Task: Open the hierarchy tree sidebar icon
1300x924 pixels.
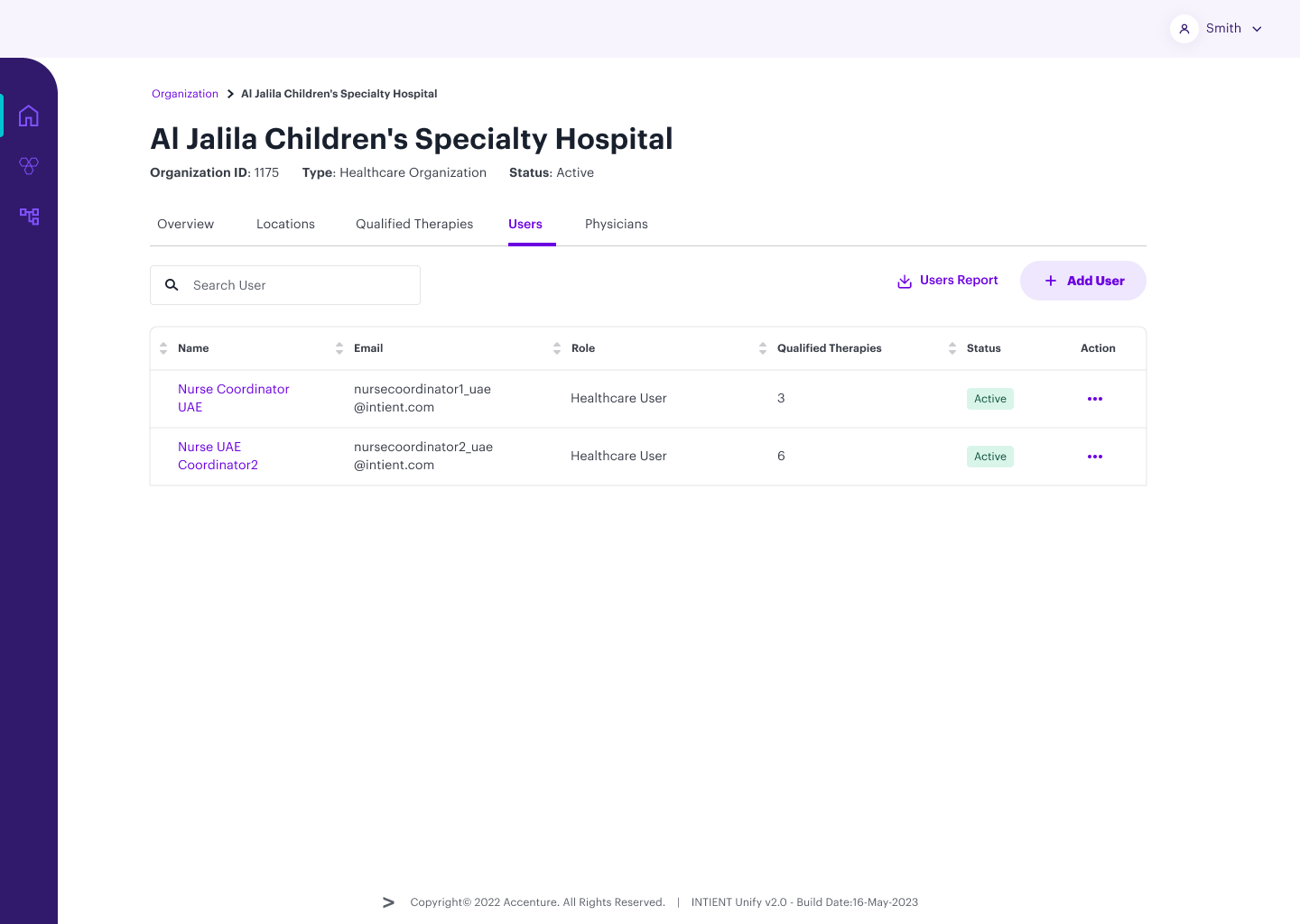Action: (x=29, y=217)
